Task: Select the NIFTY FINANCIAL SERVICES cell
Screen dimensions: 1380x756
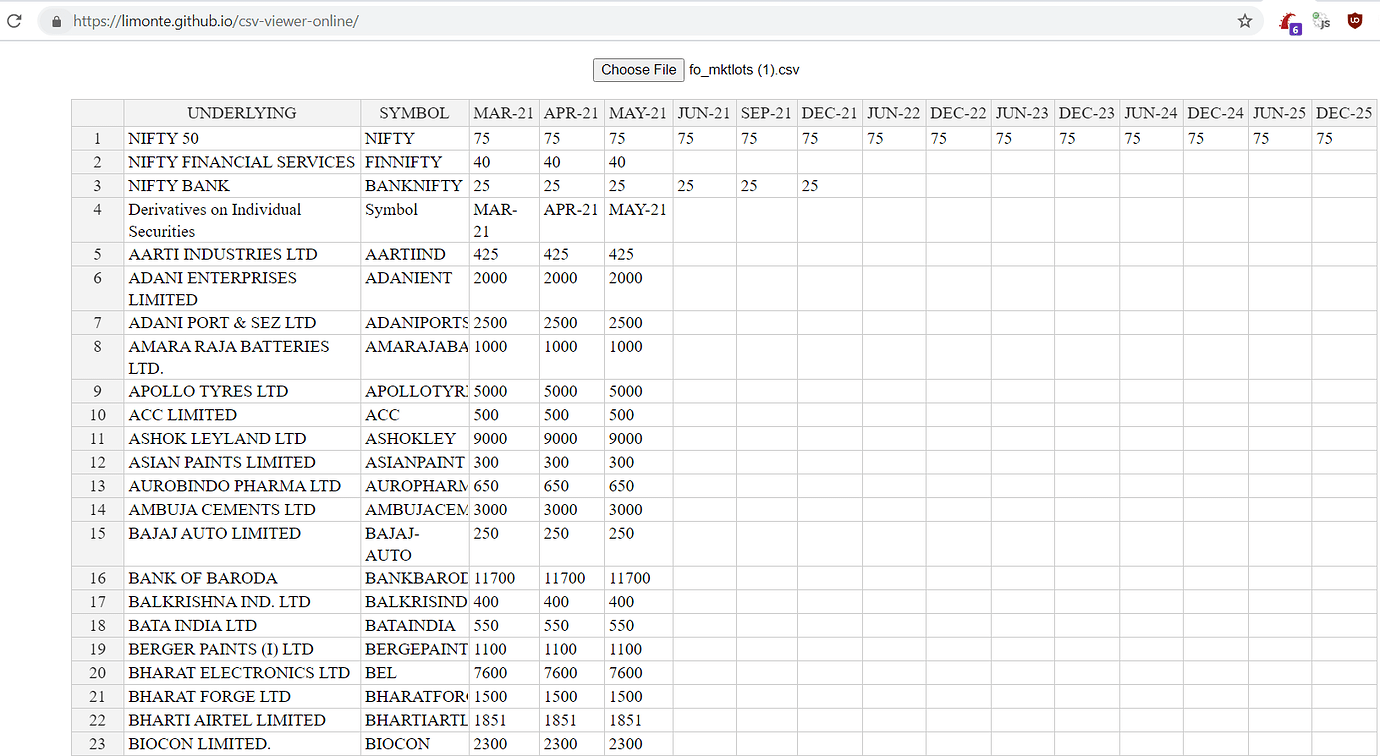Action: point(242,162)
